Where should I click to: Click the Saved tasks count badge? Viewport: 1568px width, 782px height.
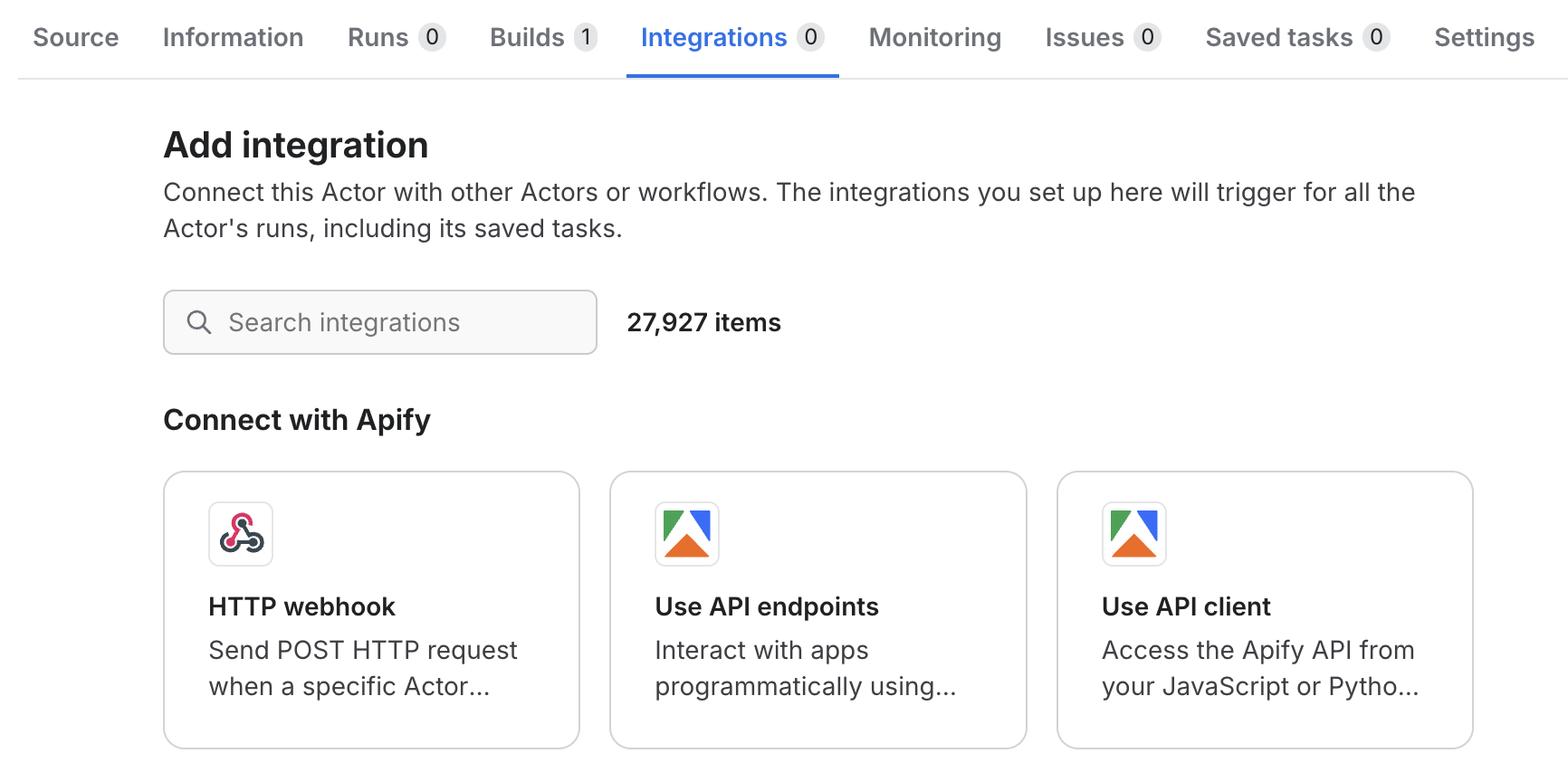1376,37
